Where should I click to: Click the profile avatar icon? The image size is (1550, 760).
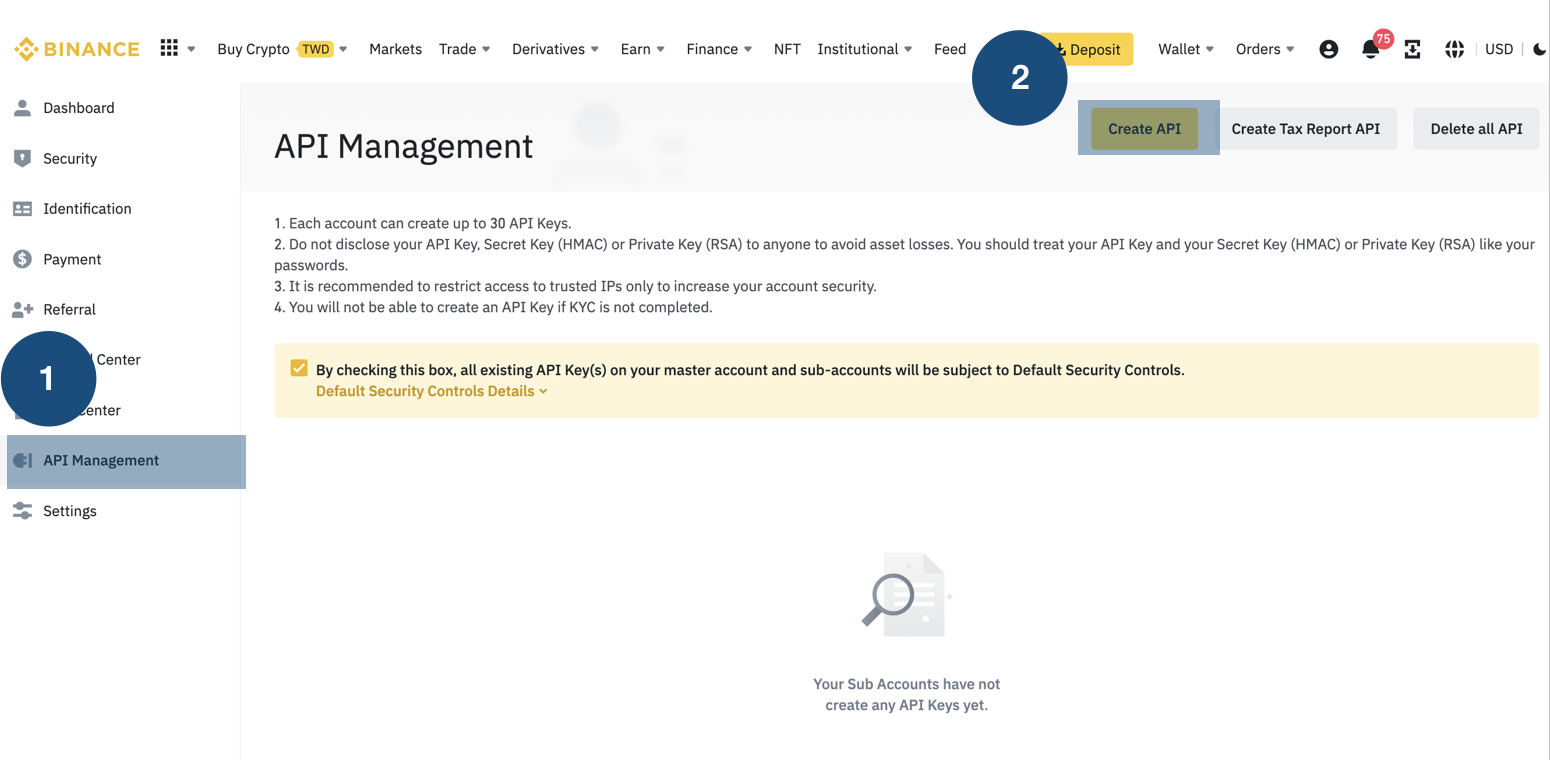tap(1328, 48)
